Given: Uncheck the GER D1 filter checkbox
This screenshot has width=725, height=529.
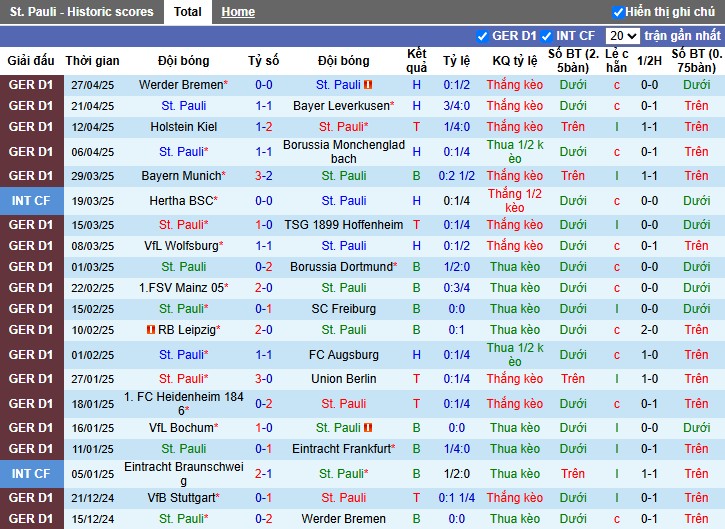Looking at the screenshot, I should coord(482,36).
